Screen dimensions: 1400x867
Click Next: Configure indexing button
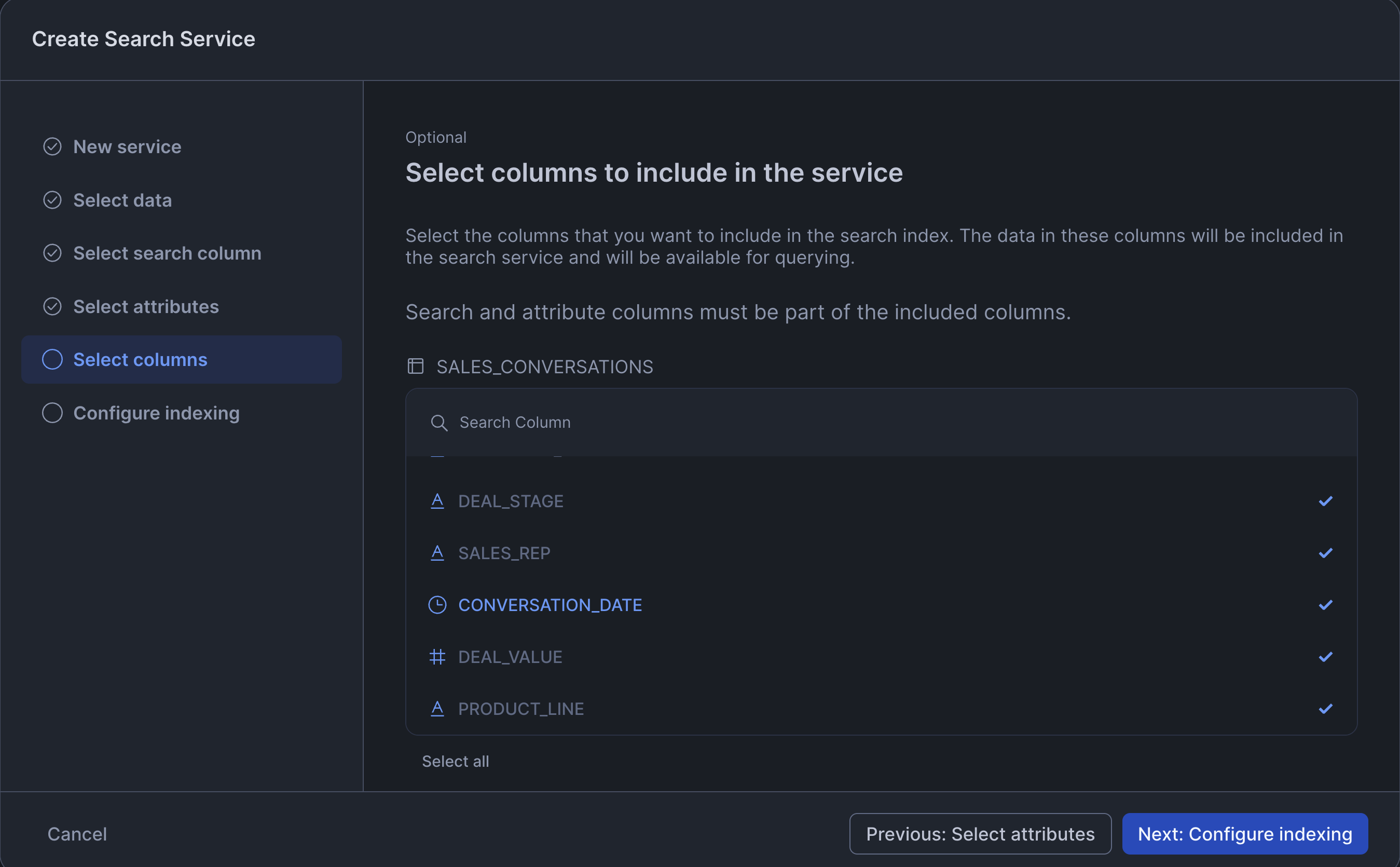pos(1244,834)
